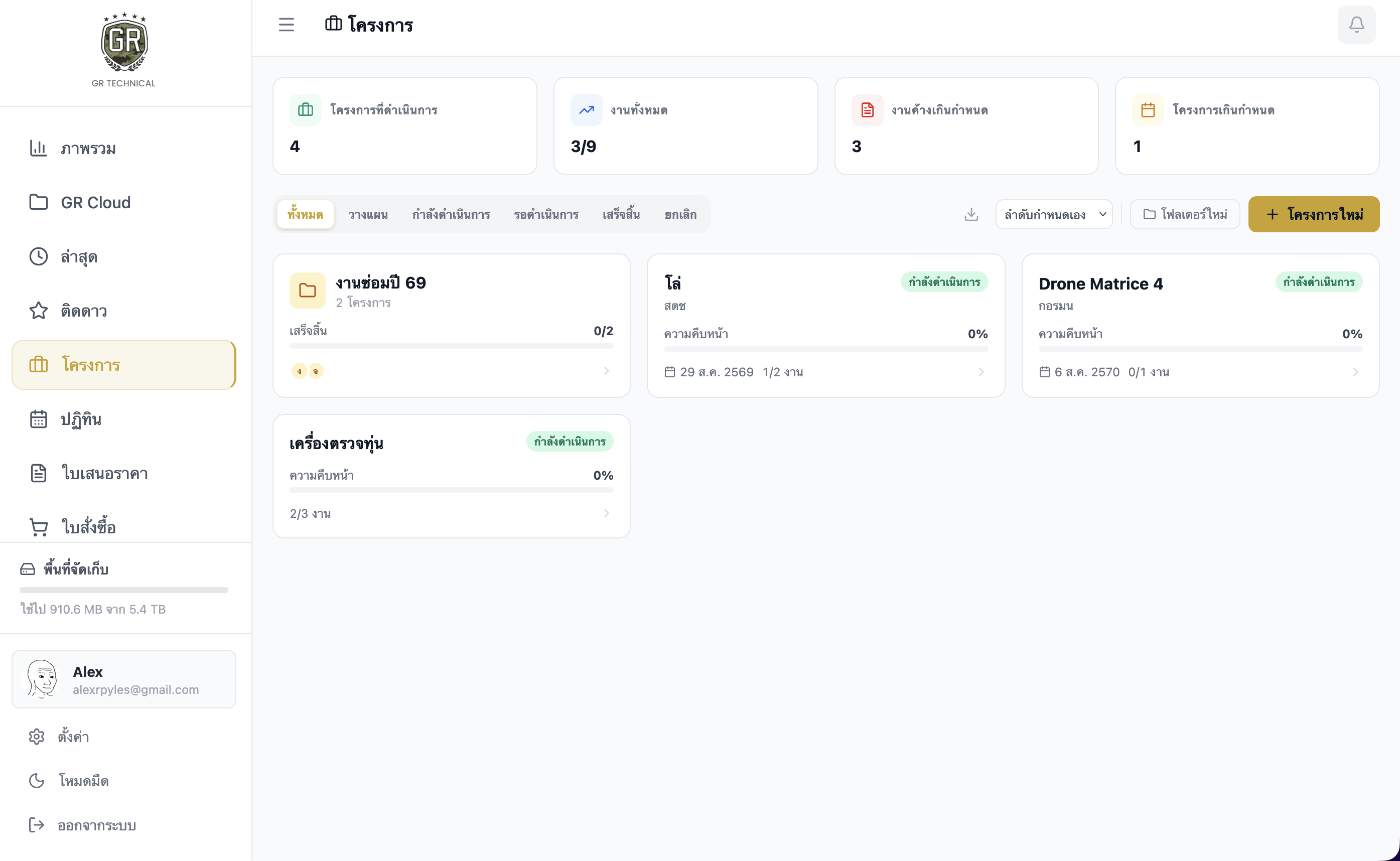Screen dimensions: 1400x861
Task: Click the Drone Matrice 4 status badge
Action: tap(1319, 282)
